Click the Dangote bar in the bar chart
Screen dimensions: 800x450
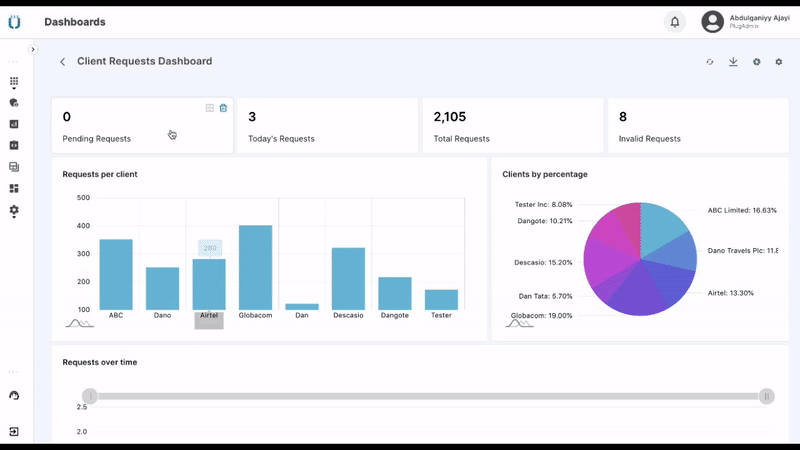pyautogui.click(x=394, y=293)
